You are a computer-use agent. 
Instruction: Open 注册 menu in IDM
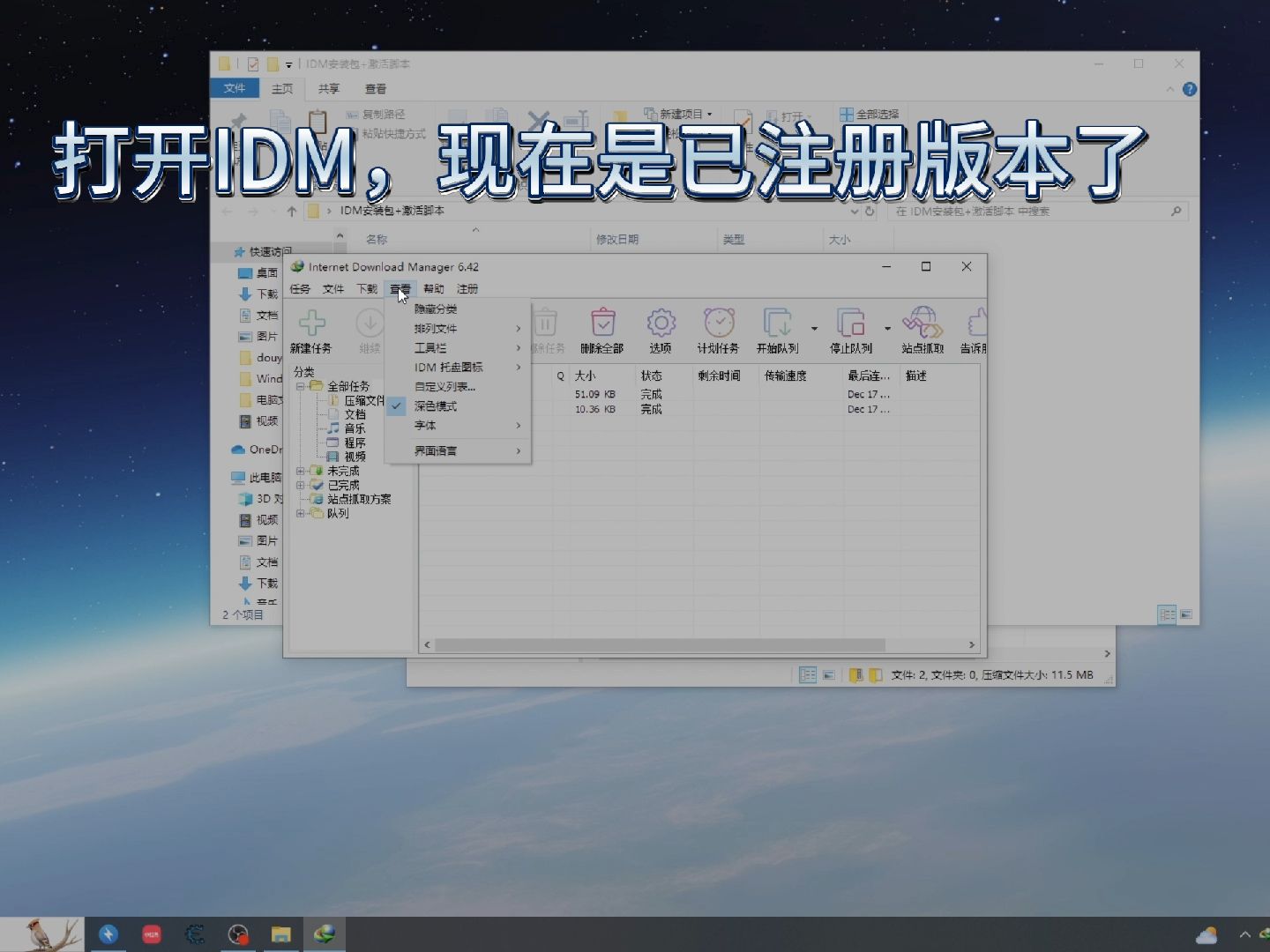coord(467,289)
